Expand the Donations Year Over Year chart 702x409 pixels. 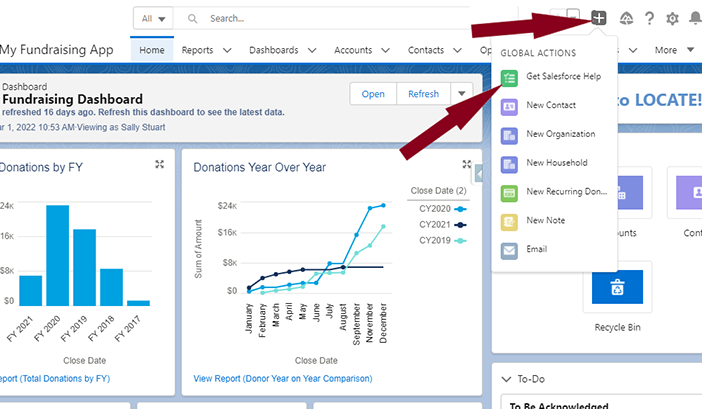[x=467, y=164]
